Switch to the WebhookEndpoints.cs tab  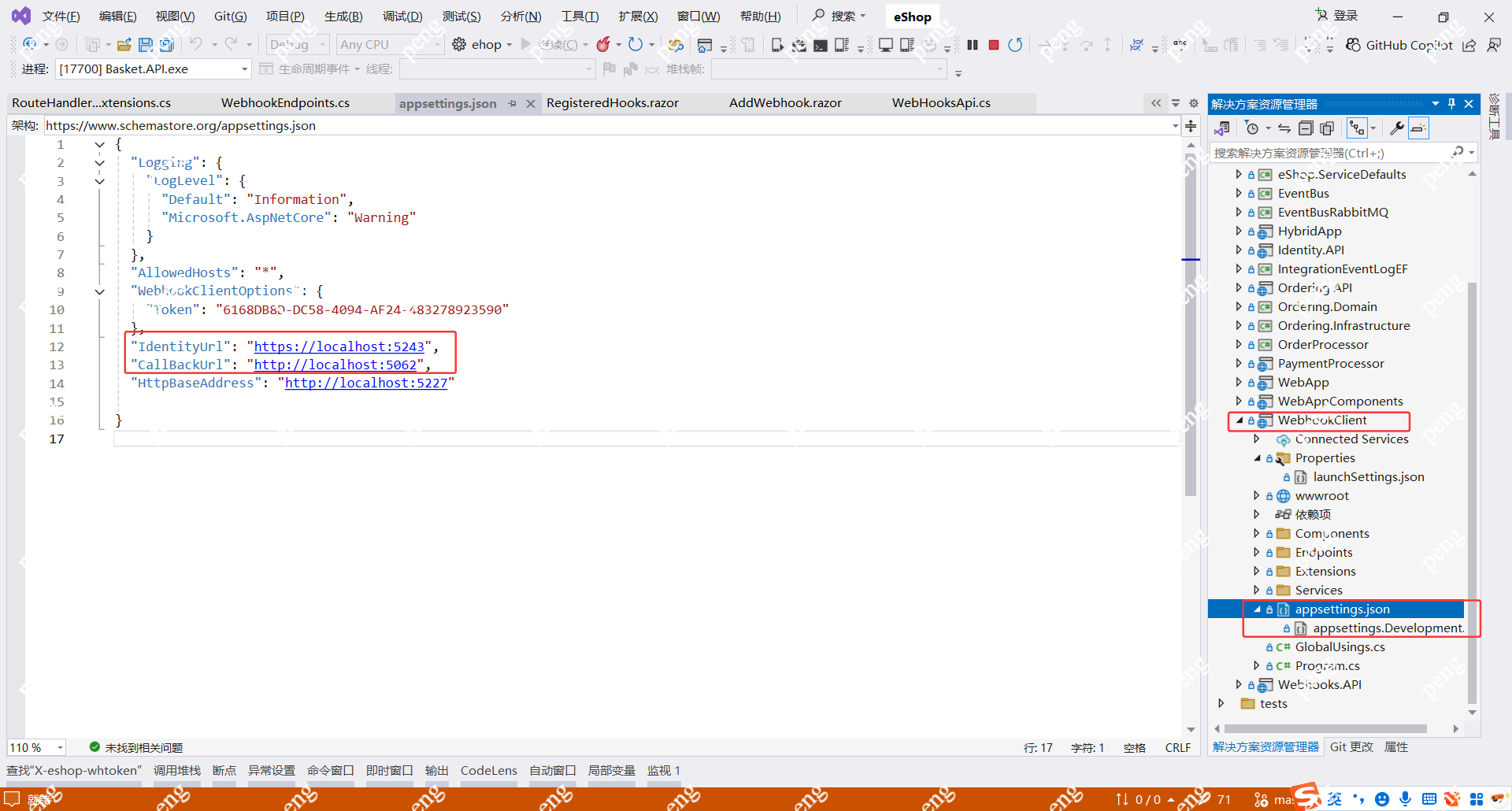[285, 103]
